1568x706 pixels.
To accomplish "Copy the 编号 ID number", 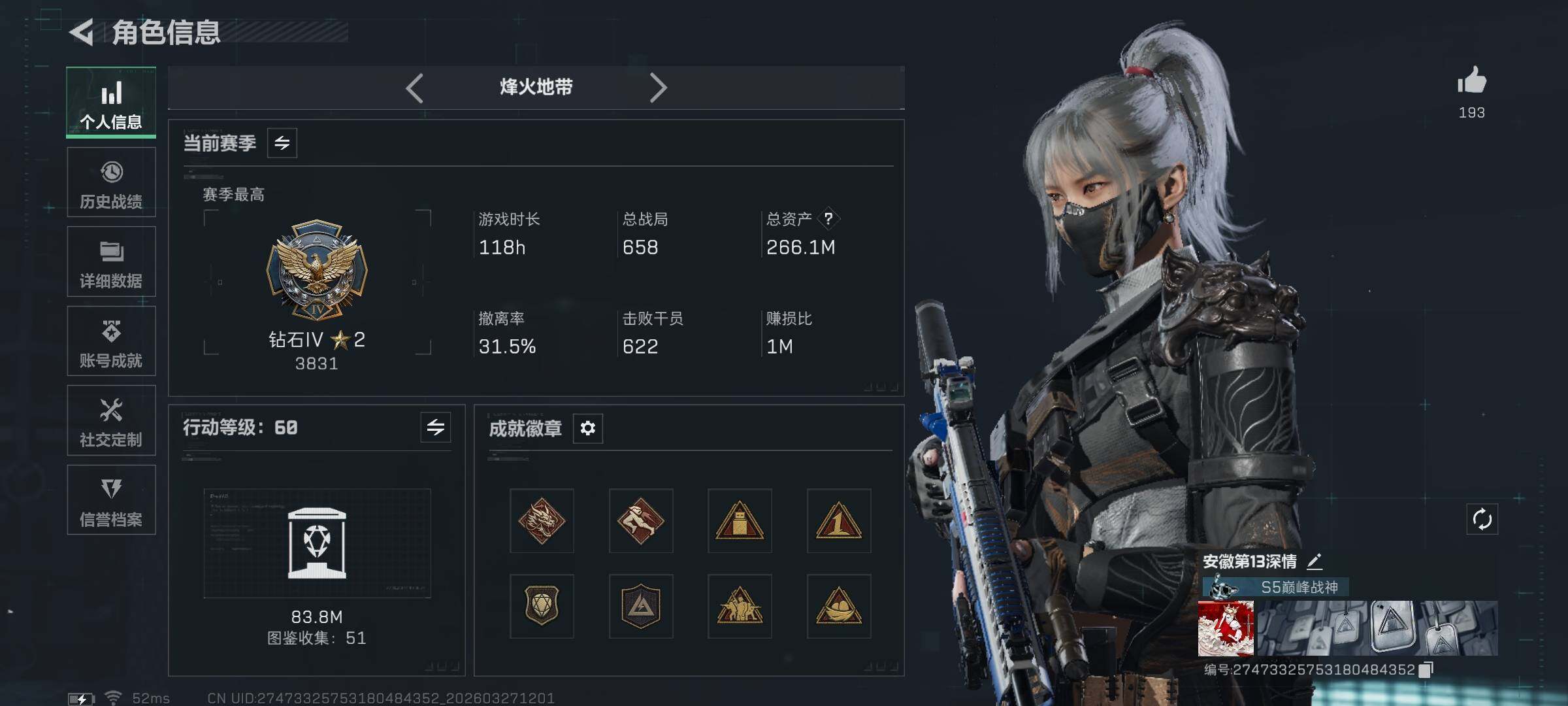I will click(x=1426, y=669).
